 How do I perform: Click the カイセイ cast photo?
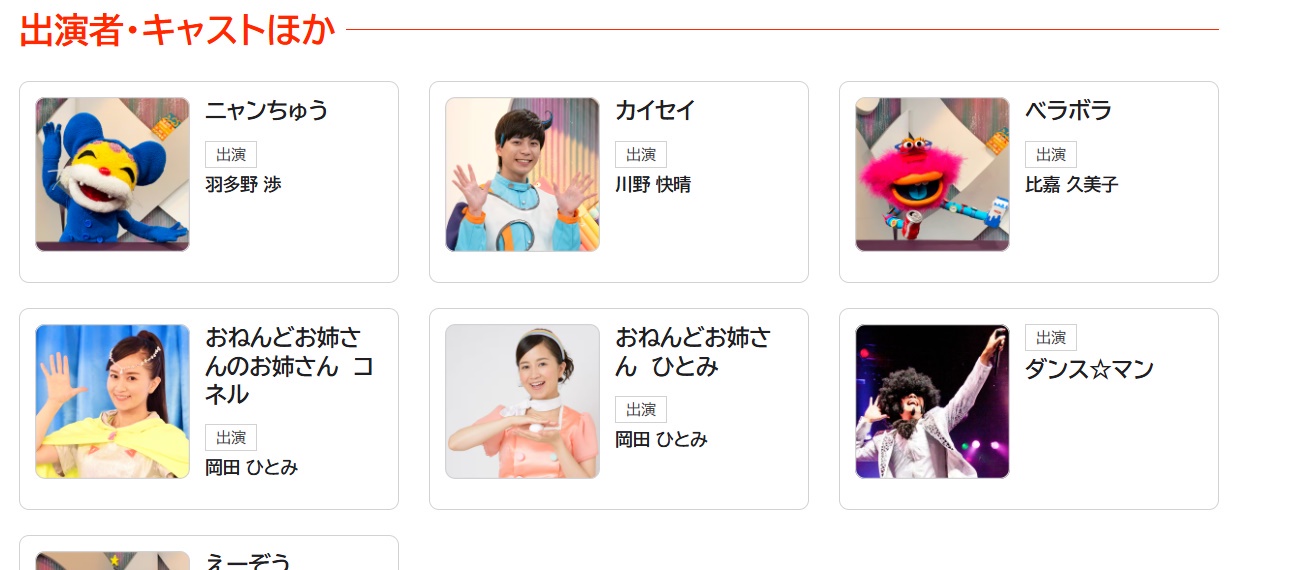(522, 174)
